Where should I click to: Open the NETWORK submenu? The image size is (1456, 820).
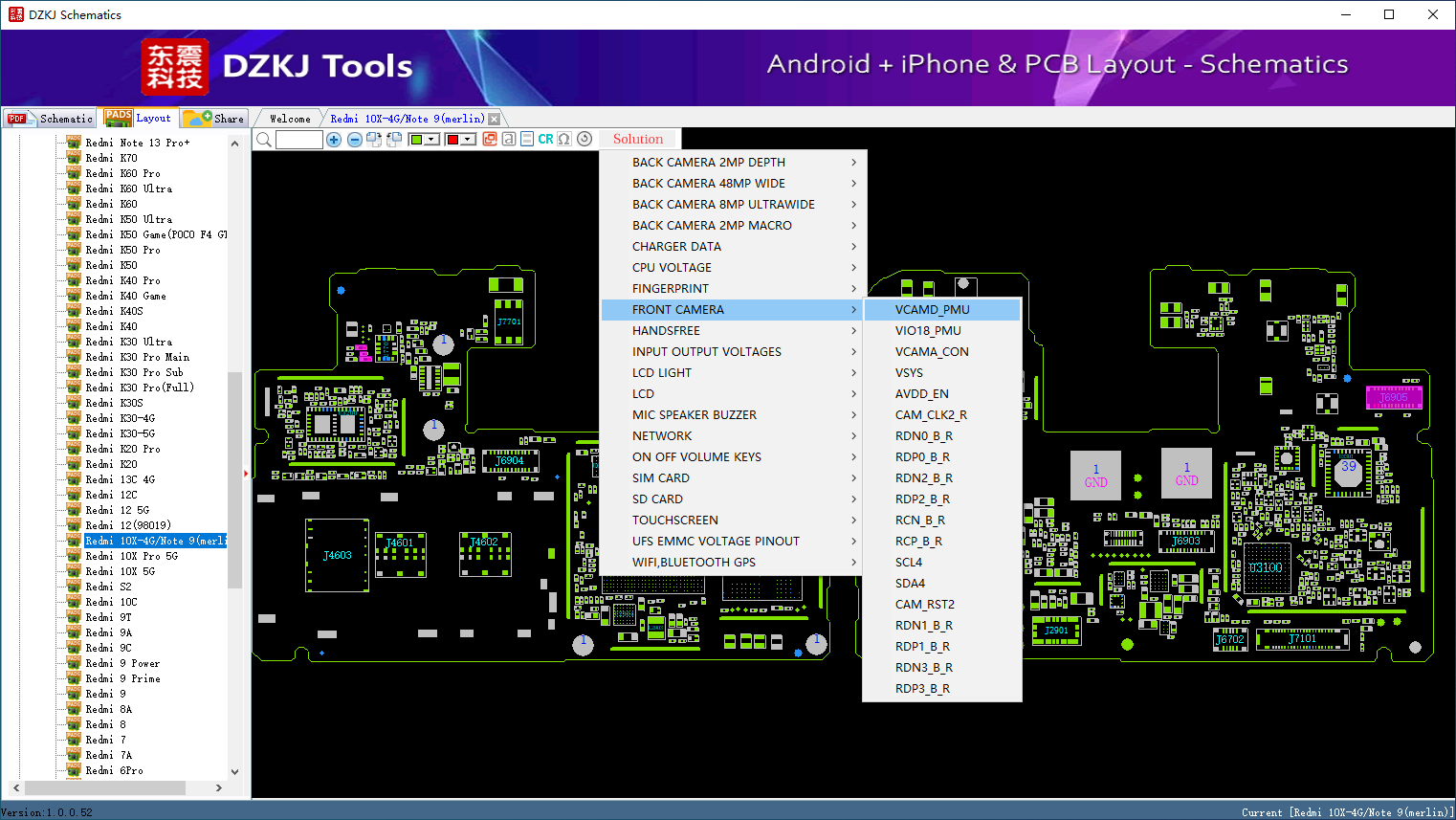point(734,436)
